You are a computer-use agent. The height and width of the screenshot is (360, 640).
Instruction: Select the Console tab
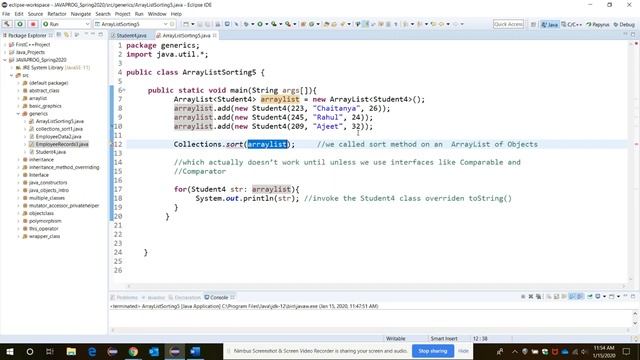[x=219, y=298]
